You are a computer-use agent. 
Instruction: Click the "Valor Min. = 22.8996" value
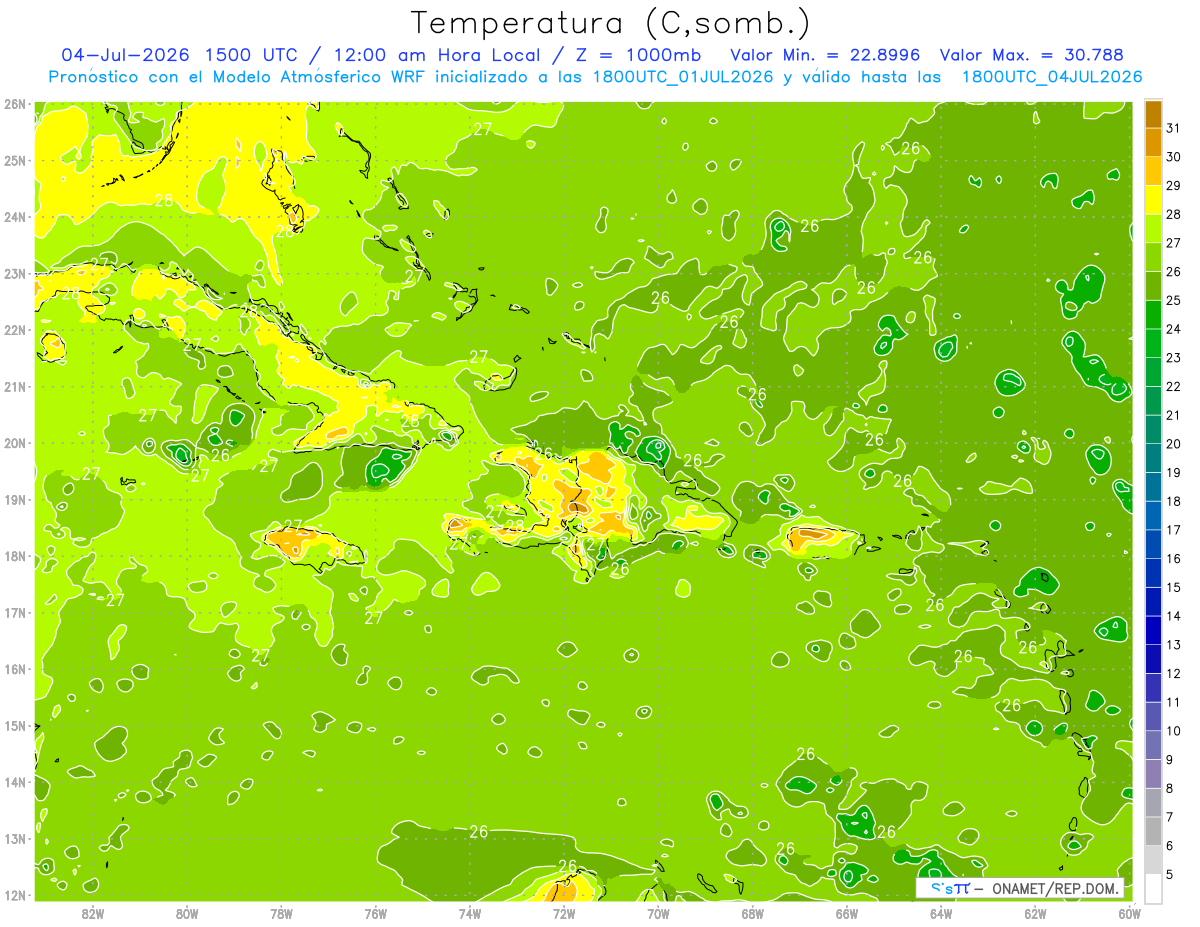(823, 55)
